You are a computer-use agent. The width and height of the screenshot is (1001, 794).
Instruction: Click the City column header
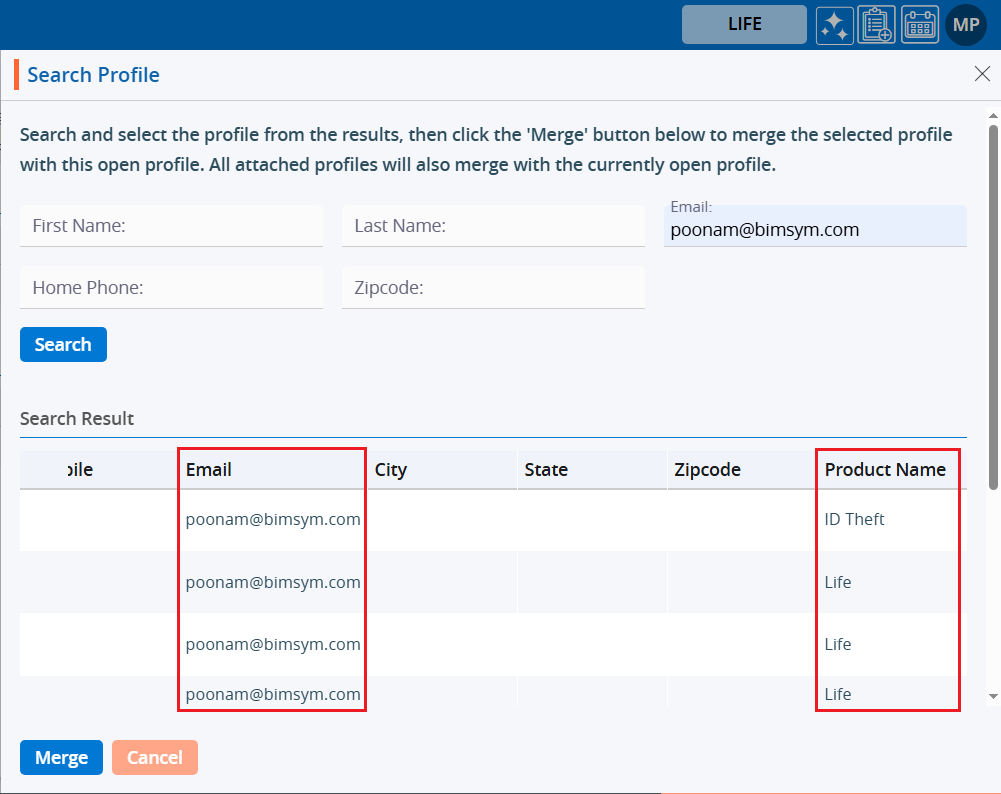[x=391, y=470]
